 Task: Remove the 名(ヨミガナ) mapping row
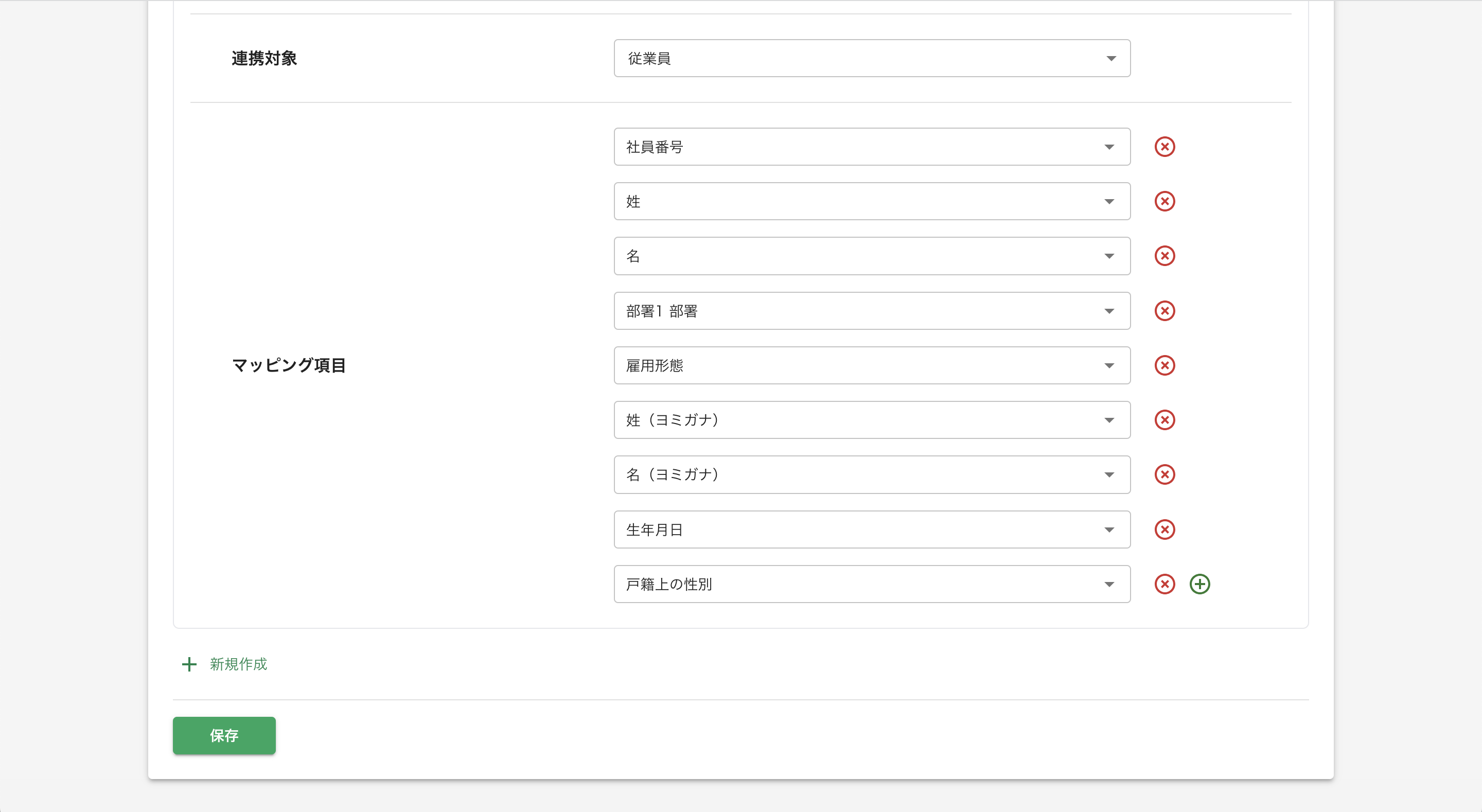tap(1165, 475)
